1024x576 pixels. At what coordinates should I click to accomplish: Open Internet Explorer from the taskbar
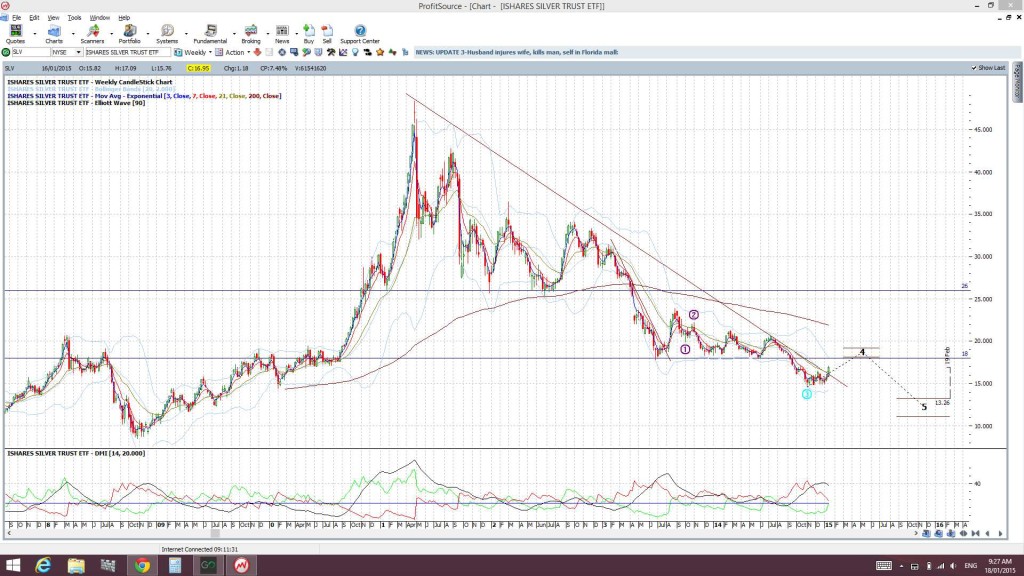coord(43,566)
